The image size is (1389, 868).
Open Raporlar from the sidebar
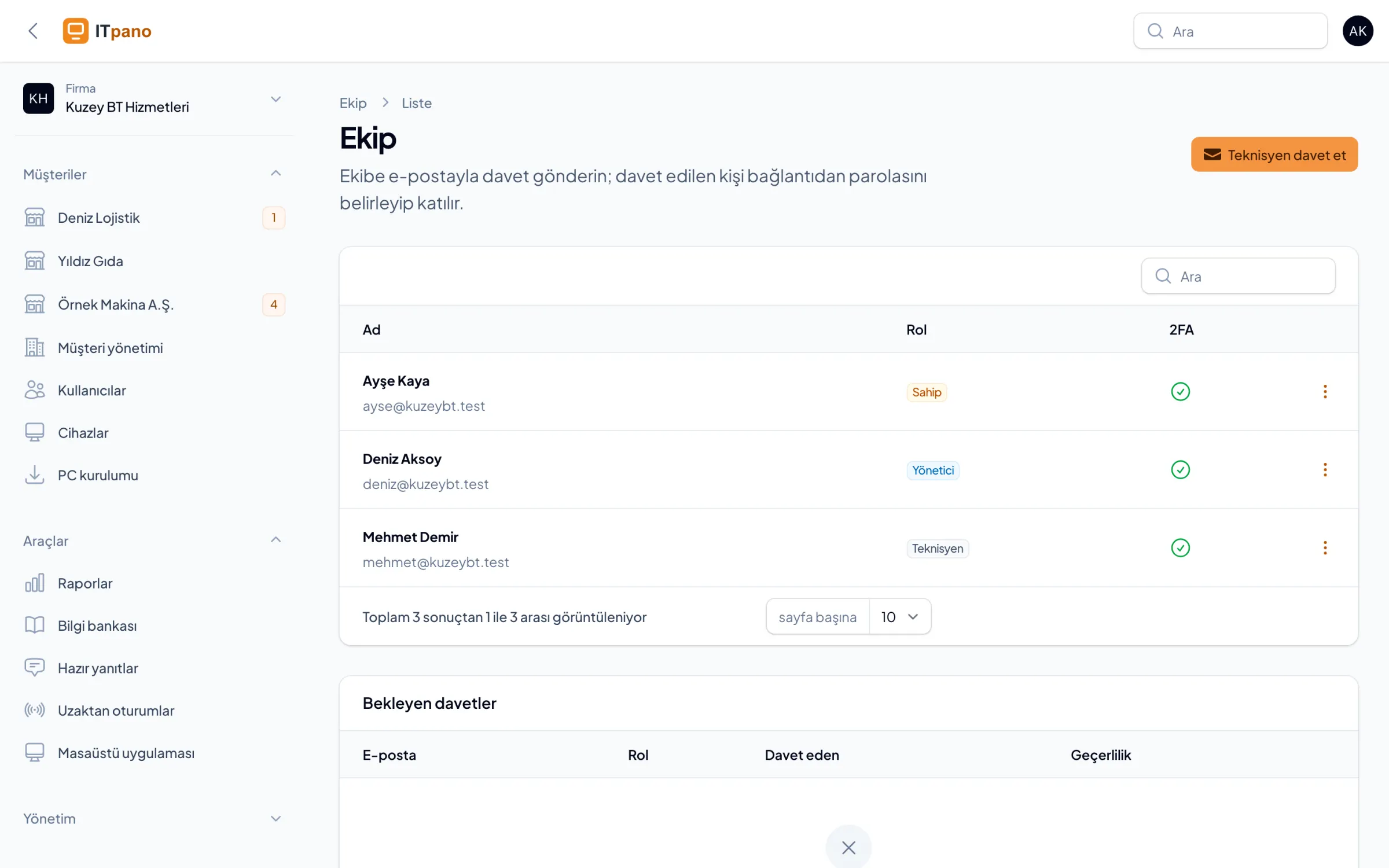point(155,583)
